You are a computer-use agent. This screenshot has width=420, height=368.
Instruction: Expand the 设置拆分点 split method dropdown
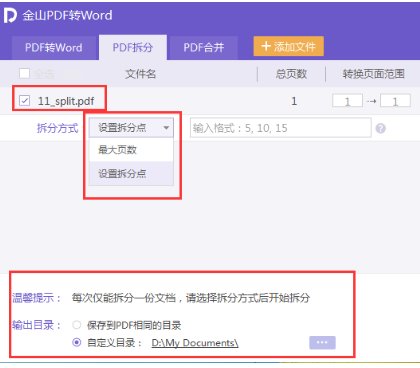point(131,128)
